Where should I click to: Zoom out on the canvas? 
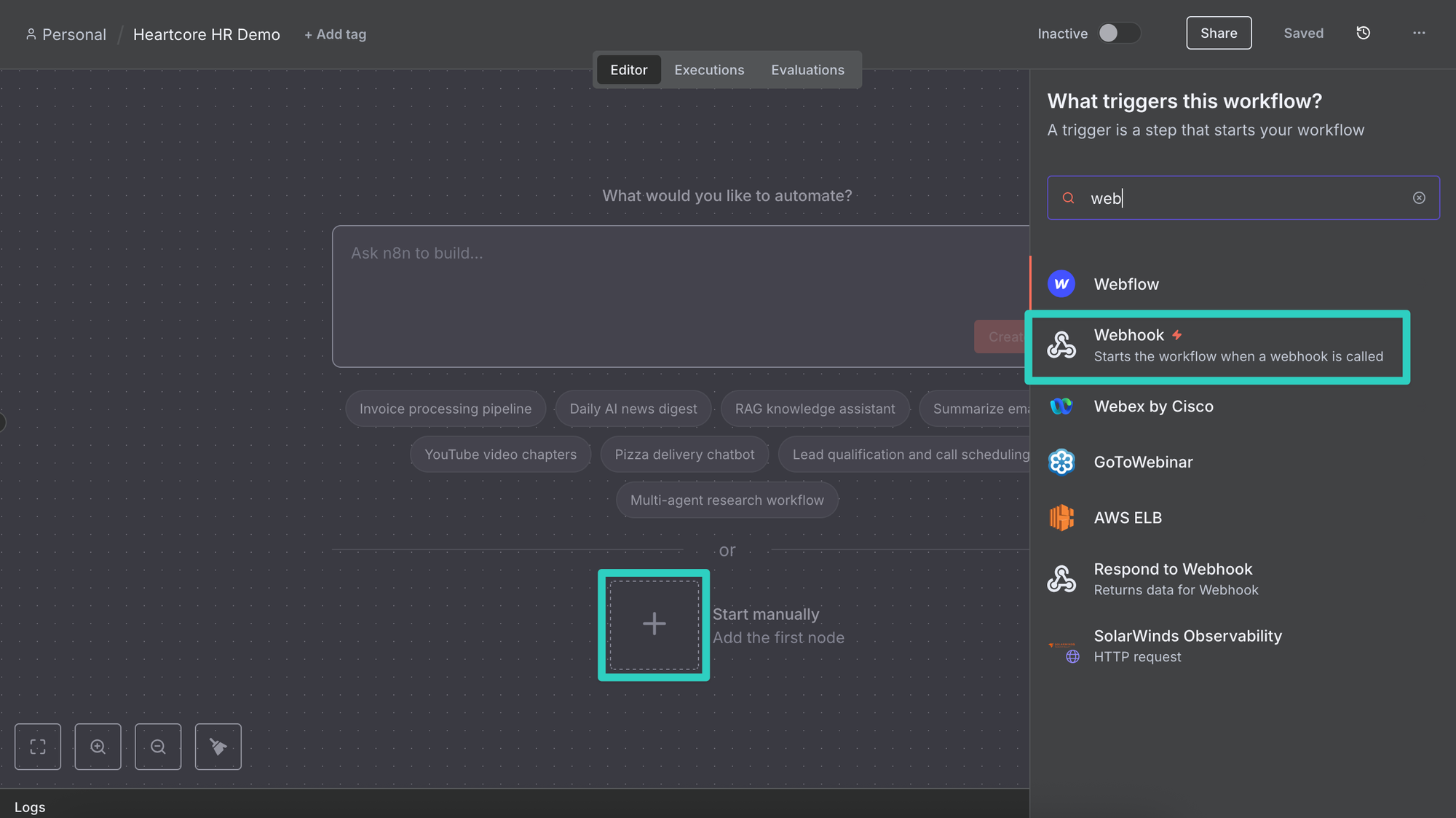pyautogui.click(x=158, y=747)
